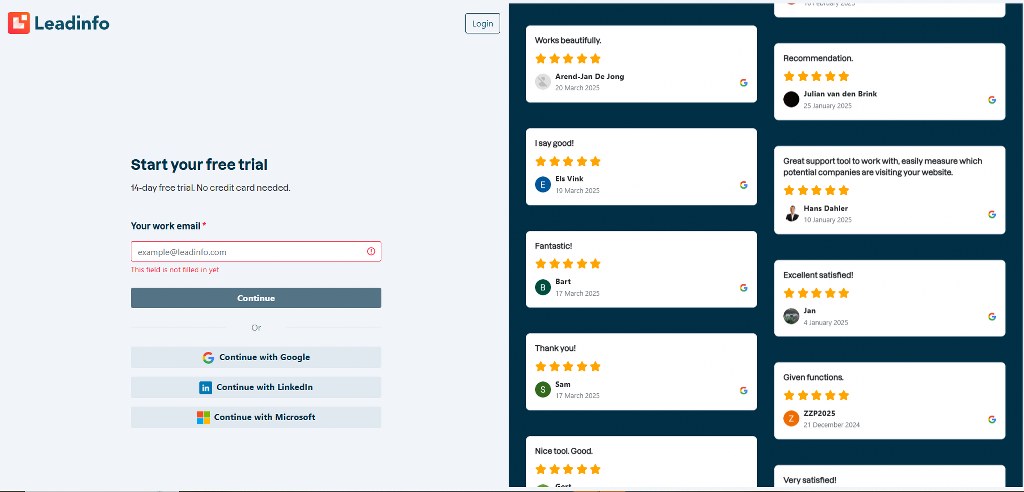Click the Leadinfo logo
The image size is (1024, 492).
59,23
